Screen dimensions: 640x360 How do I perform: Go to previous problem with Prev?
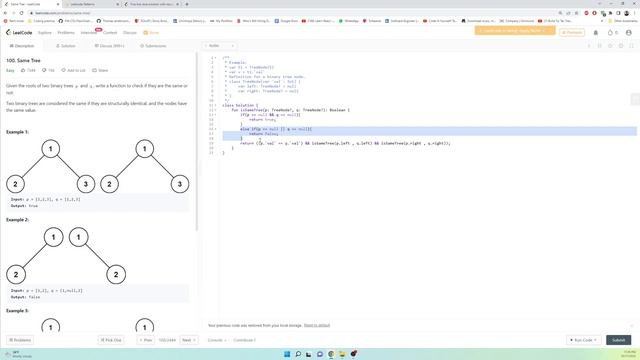pos(146,340)
